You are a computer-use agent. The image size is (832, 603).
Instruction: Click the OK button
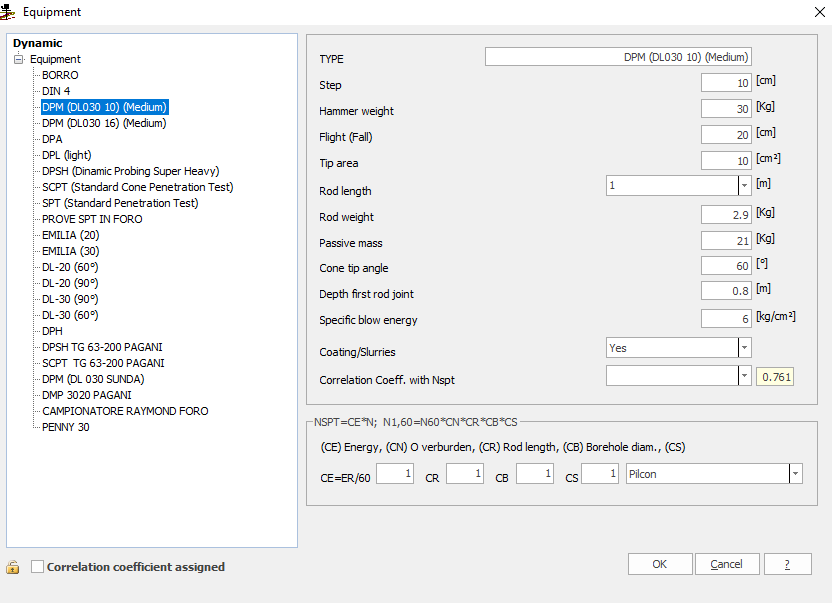(x=660, y=564)
